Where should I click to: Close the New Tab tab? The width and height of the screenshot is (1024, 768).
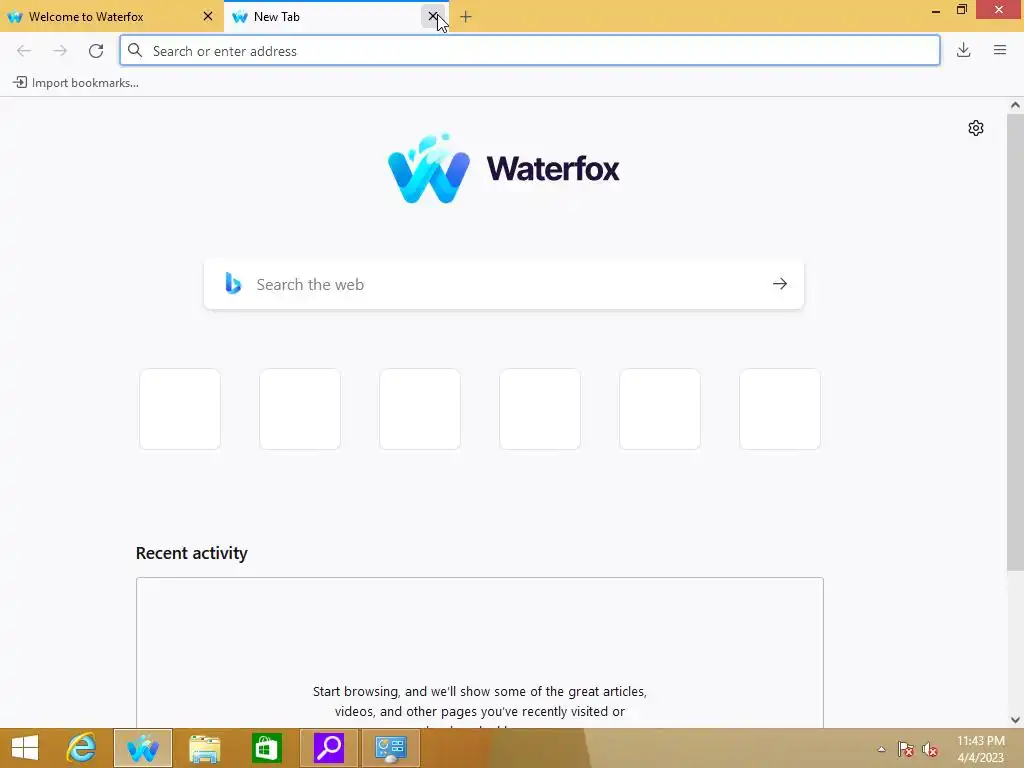coord(432,16)
